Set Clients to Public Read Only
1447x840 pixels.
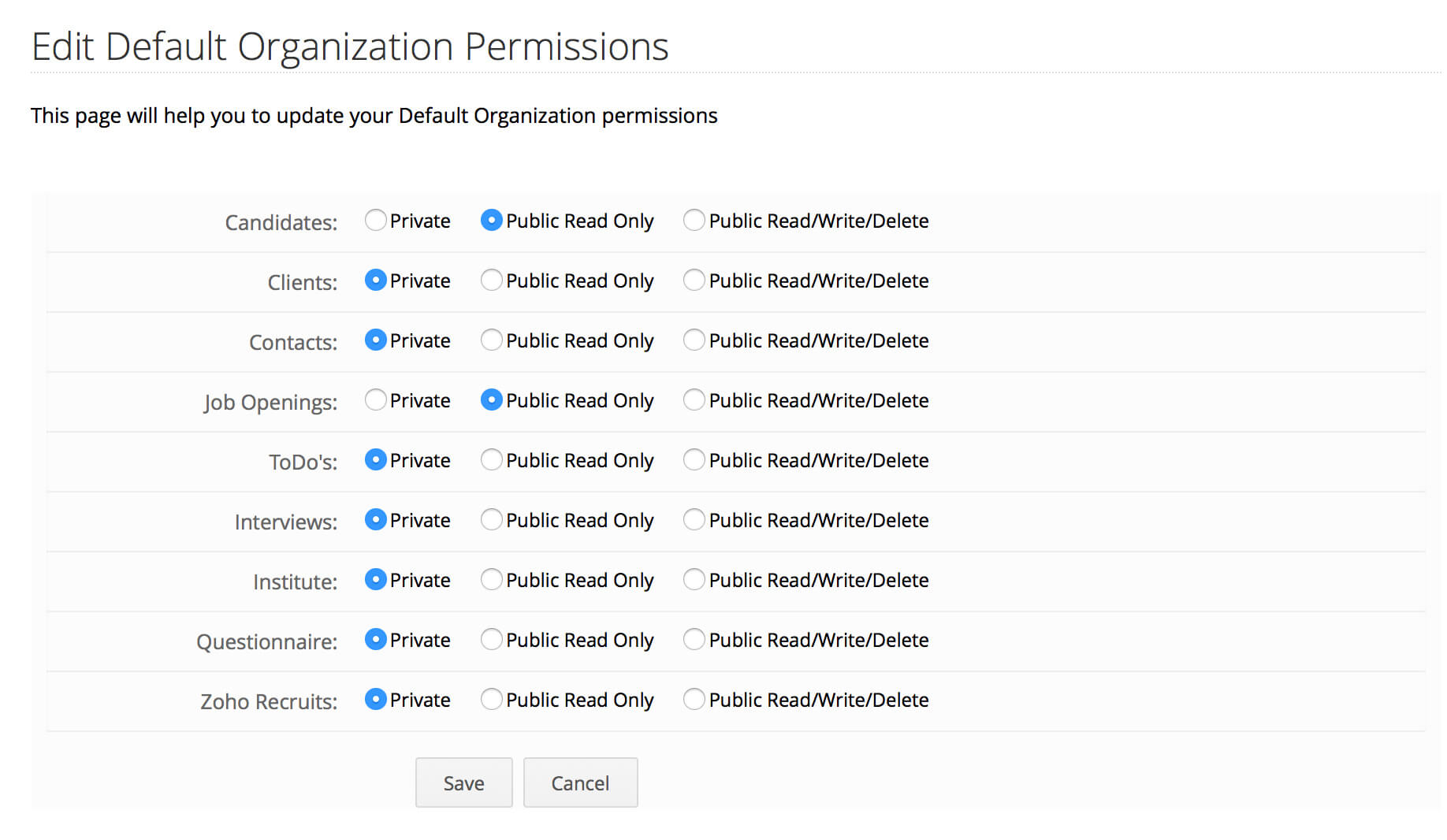pyautogui.click(x=492, y=281)
